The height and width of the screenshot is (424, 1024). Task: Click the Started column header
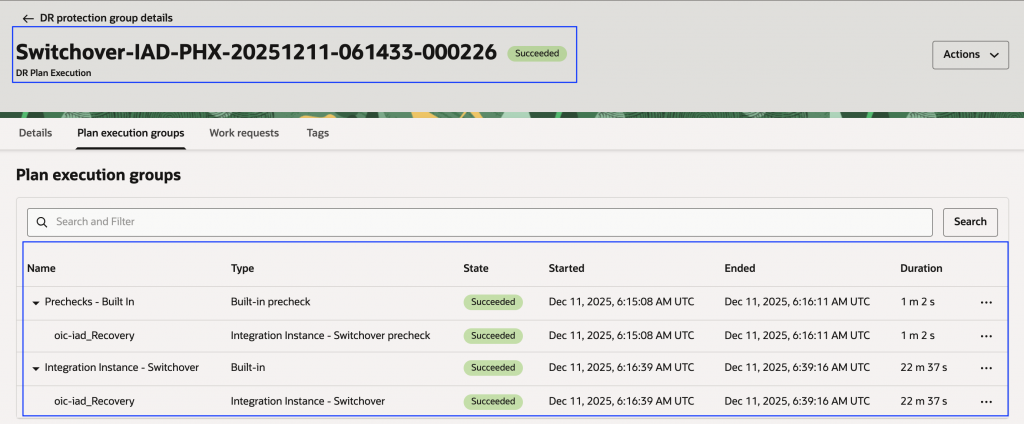click(x=566, y=268)
